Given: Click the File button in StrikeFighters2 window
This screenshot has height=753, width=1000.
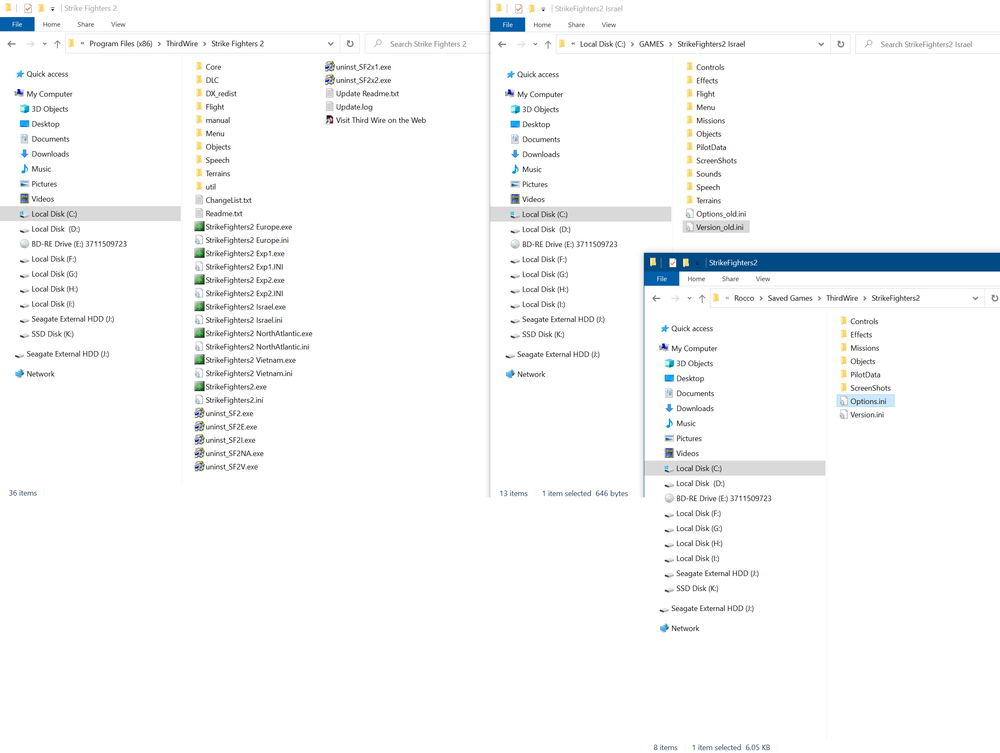Looking at the screenshot, I should (662, 279).
